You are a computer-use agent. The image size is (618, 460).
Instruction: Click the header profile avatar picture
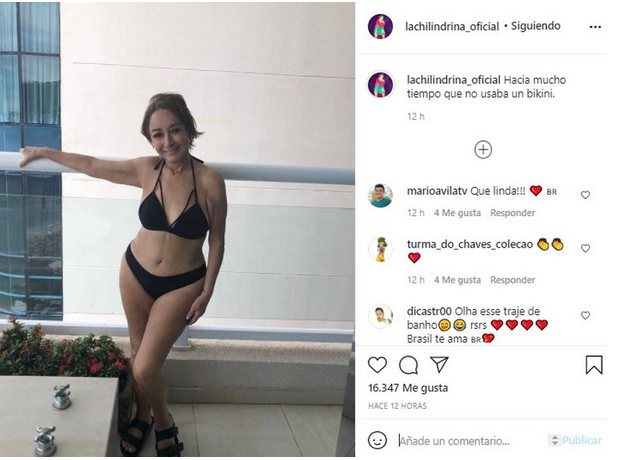380,26
